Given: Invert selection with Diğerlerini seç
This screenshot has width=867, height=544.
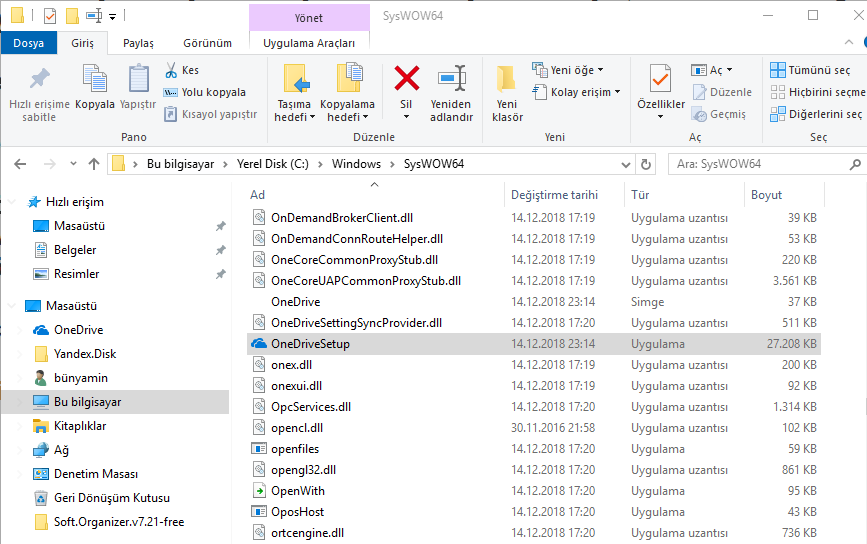Looking at the screenshot, I should coord(816,114).
